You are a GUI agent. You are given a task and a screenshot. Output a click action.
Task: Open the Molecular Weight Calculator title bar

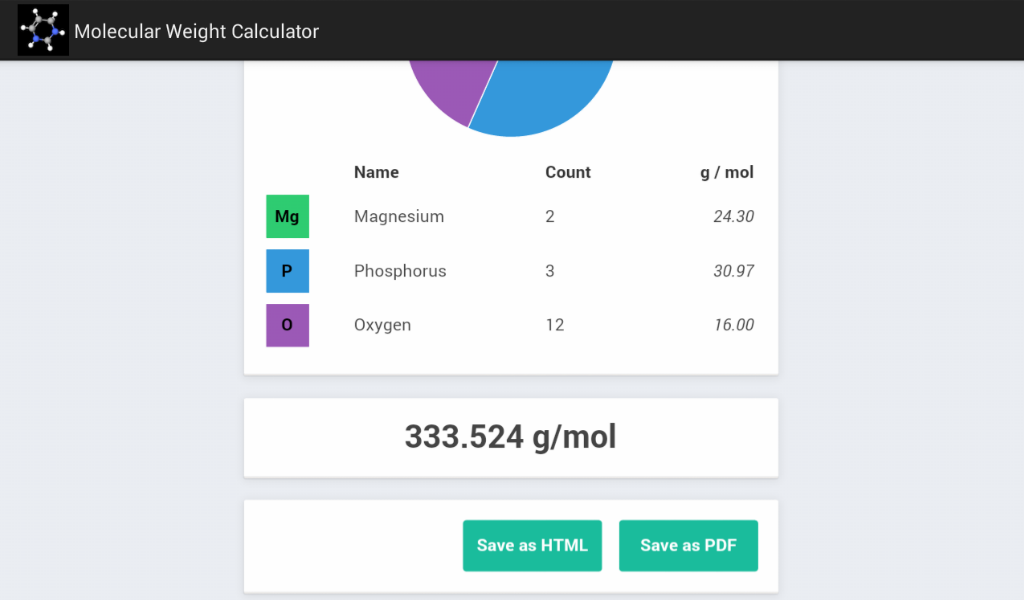click(197, 31)
